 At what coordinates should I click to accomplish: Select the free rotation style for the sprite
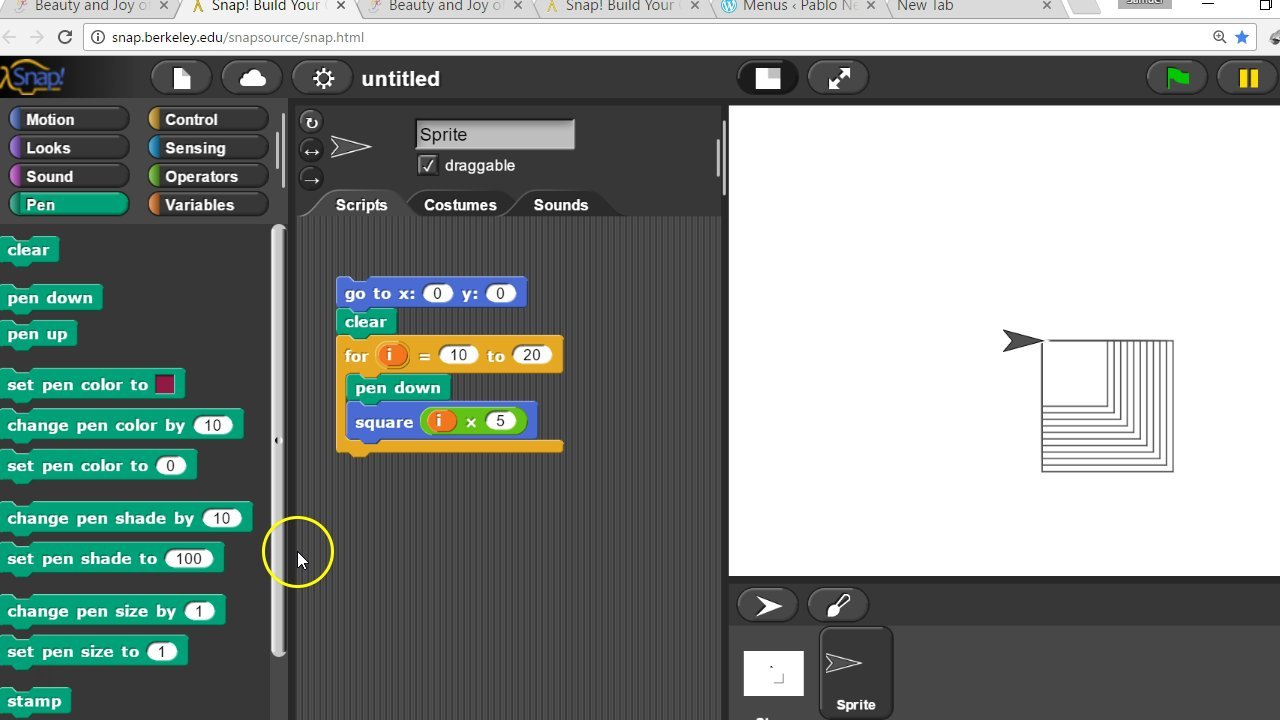311,121
